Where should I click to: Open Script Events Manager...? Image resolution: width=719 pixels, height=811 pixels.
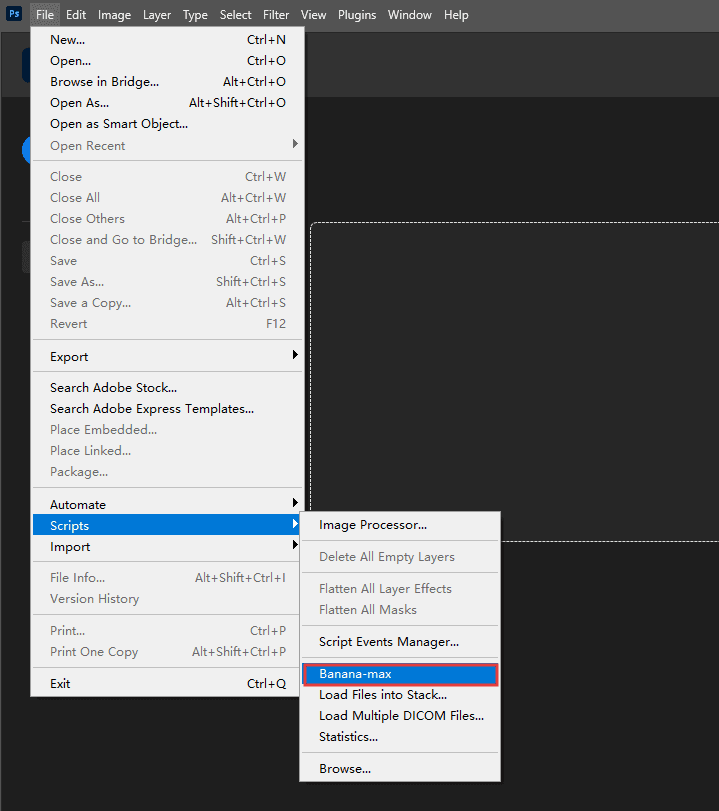coord(400,641)
